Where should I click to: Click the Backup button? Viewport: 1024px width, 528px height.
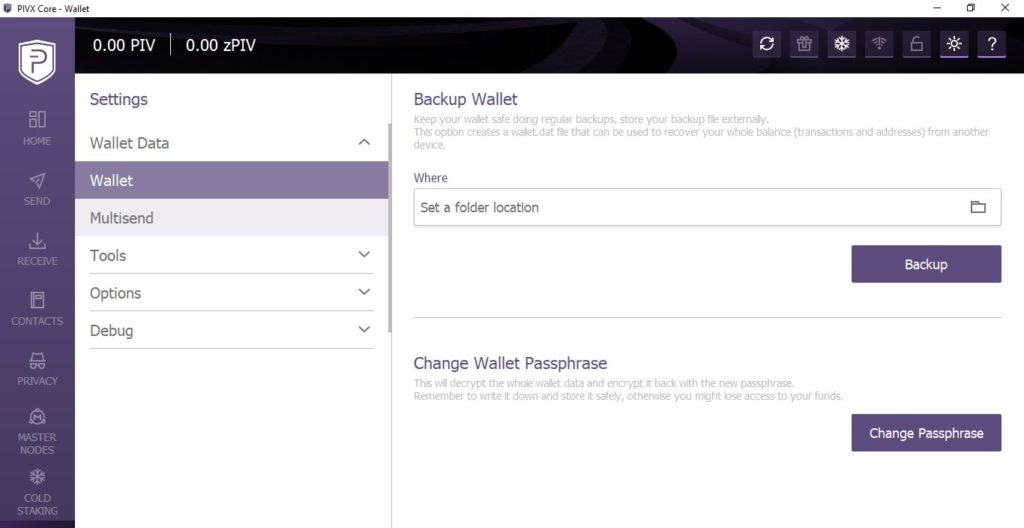pyautogui.click(x=926, y=264)
